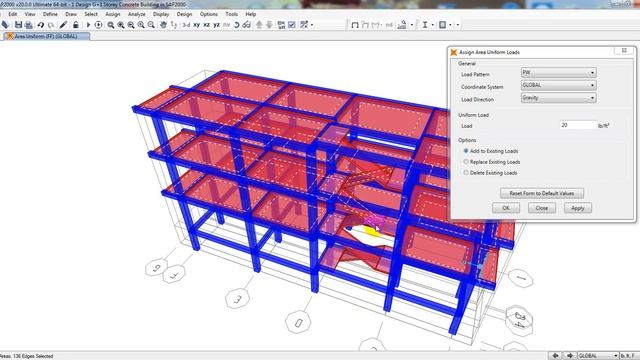The width and height of the screenshot is (640, 360).
Task: Click the Undo arrow icon
Action: click(40, 25)
